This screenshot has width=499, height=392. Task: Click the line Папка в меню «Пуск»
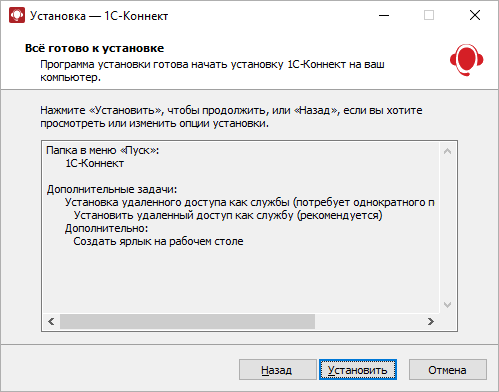click(x=103, y=150)
